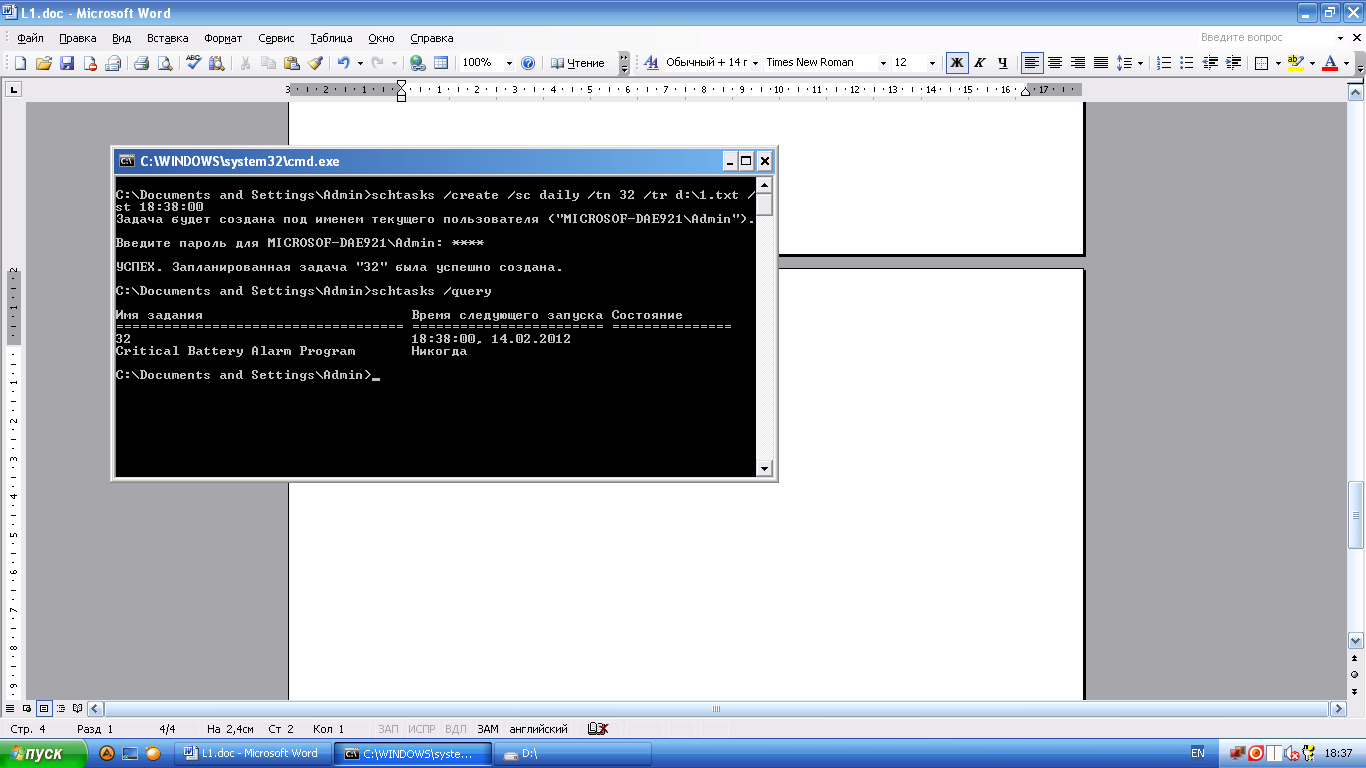Open the Вставка menu
1366x768 pixels.
point(167,38)
